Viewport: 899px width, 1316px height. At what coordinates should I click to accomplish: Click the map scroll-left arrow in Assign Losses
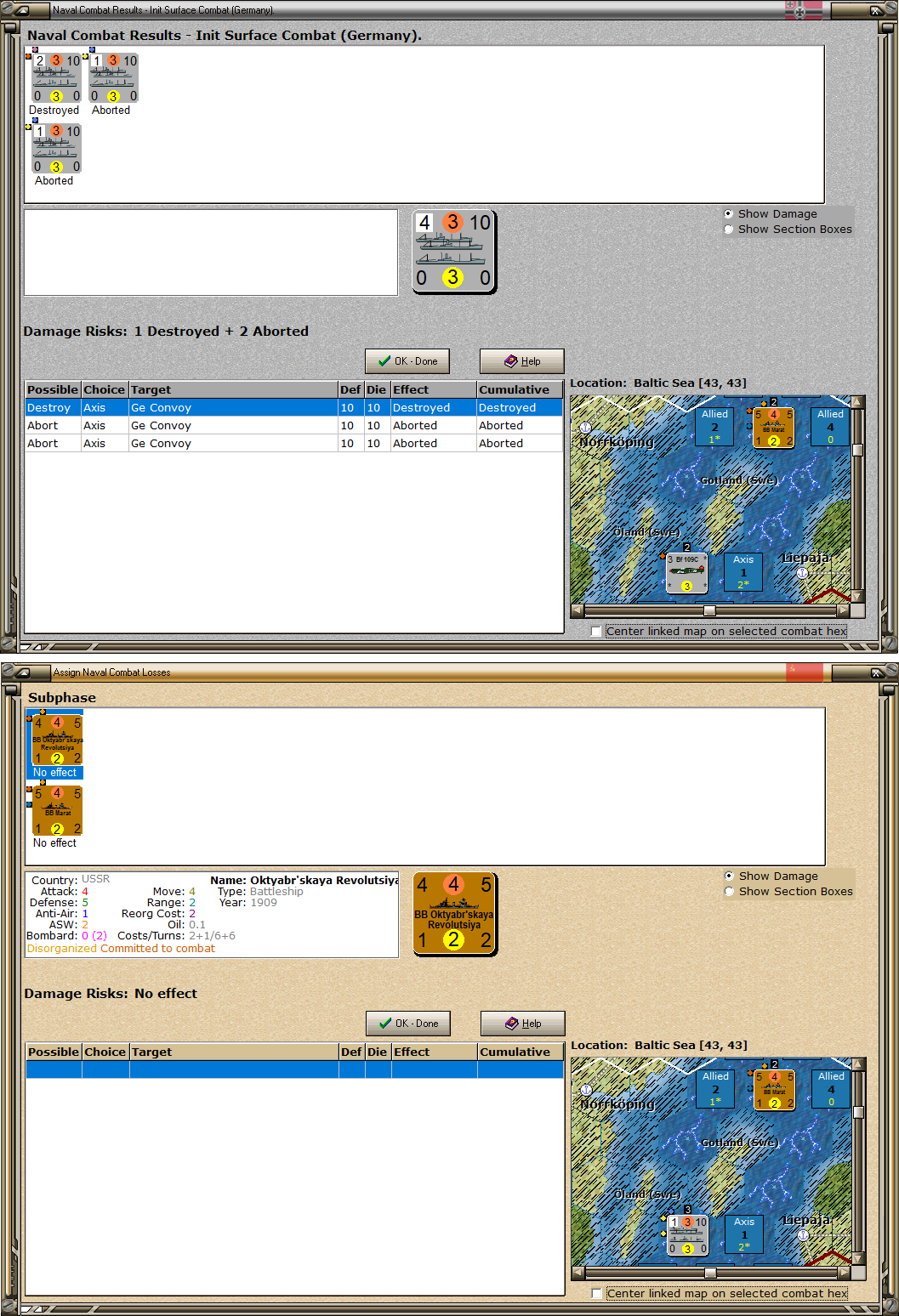click(x=578, y=1273)
